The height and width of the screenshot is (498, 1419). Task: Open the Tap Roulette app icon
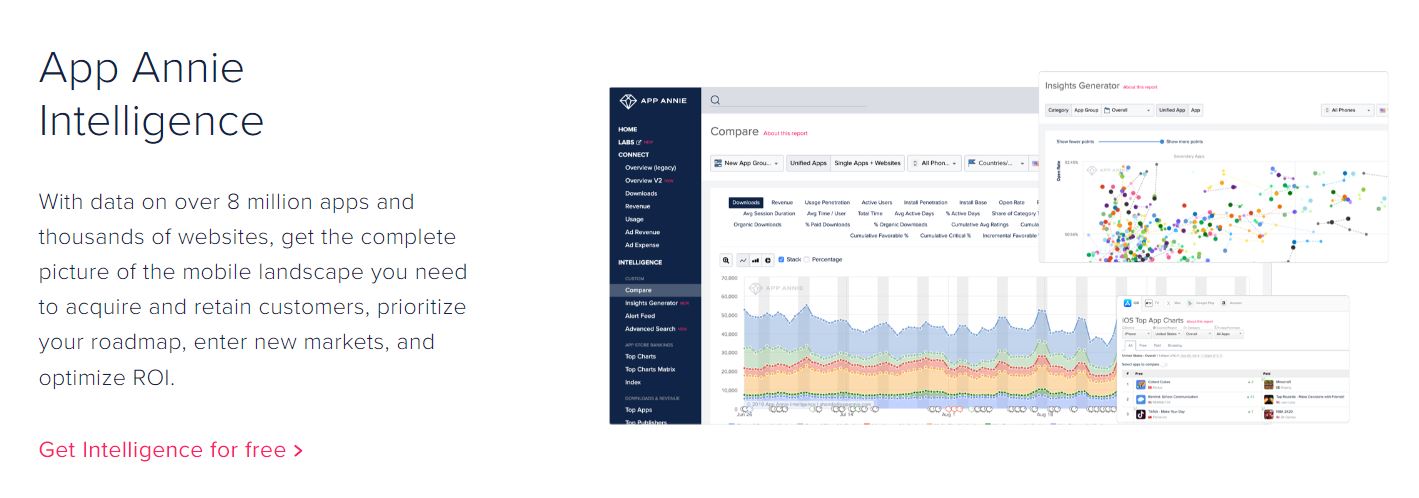tap(1268, 399)
